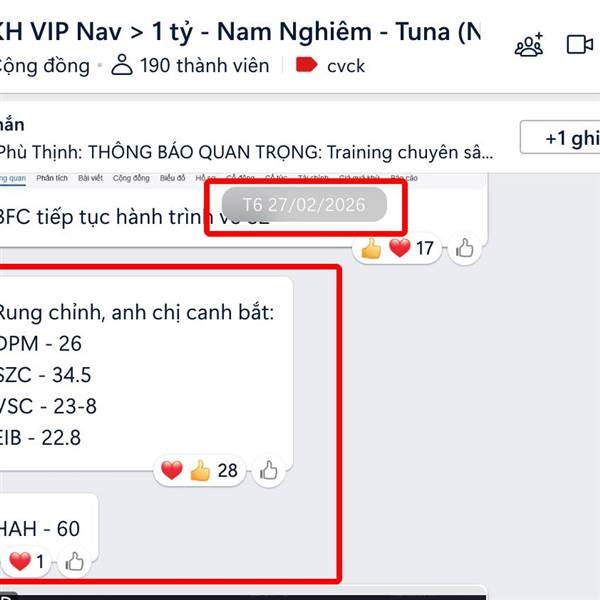Like the HAH - 60 message
The image size is (600, 600).
74,562
